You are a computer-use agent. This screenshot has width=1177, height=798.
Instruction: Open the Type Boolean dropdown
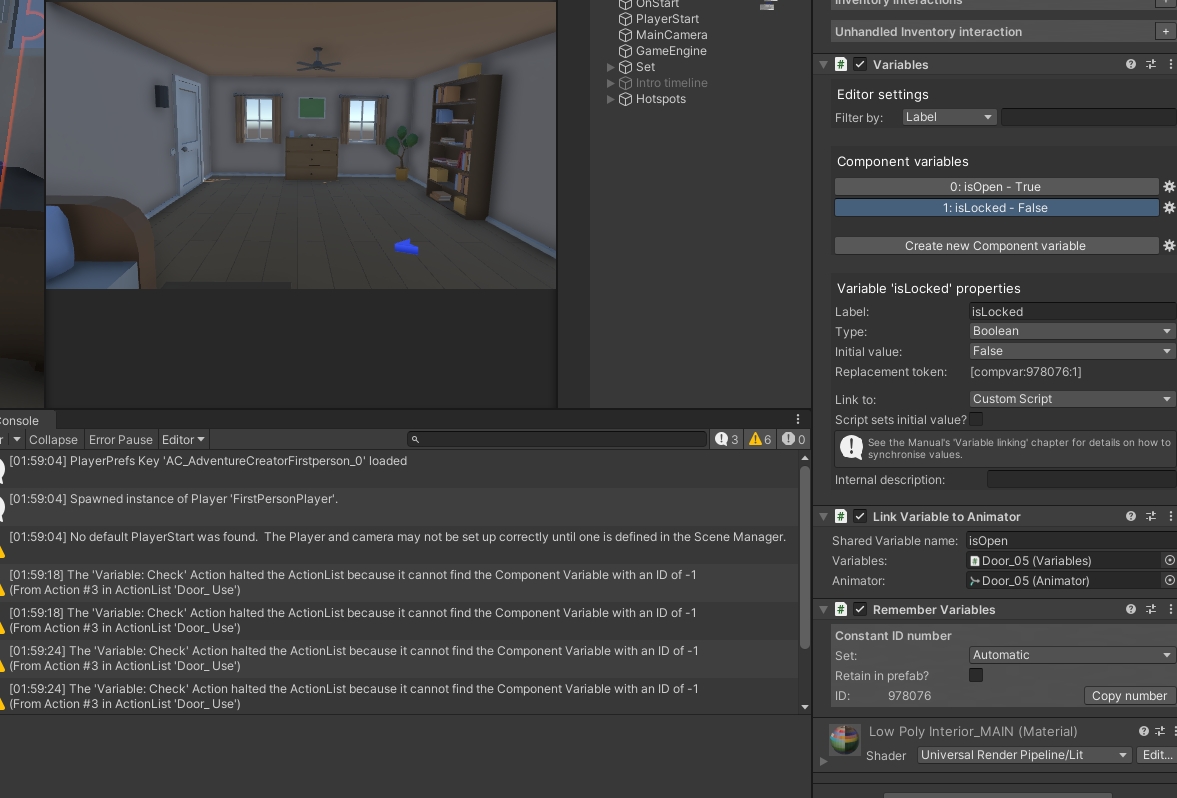pyautogui.click(x=1072, y=331)
